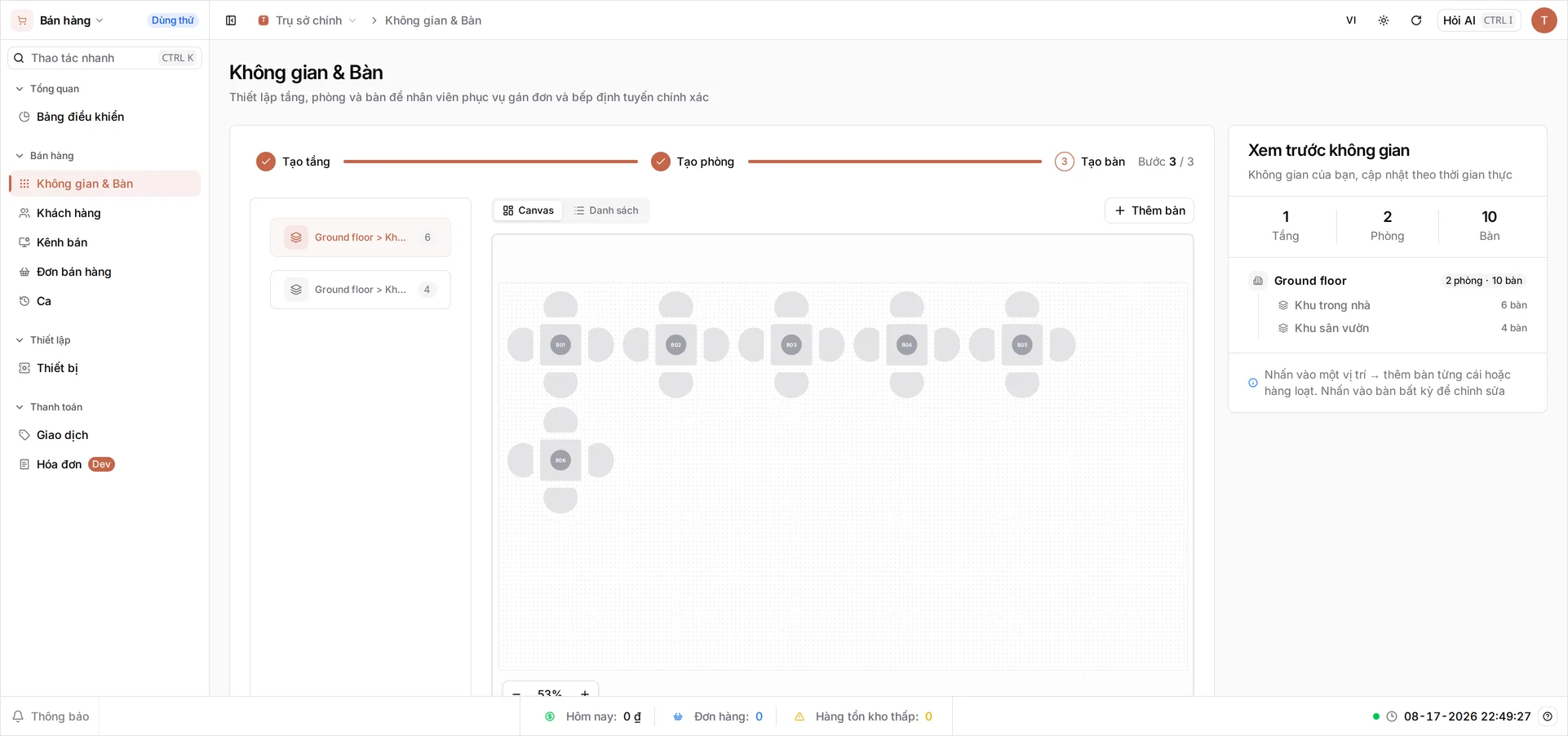Toggle the sidebar collapse icon

pos(231,20)
